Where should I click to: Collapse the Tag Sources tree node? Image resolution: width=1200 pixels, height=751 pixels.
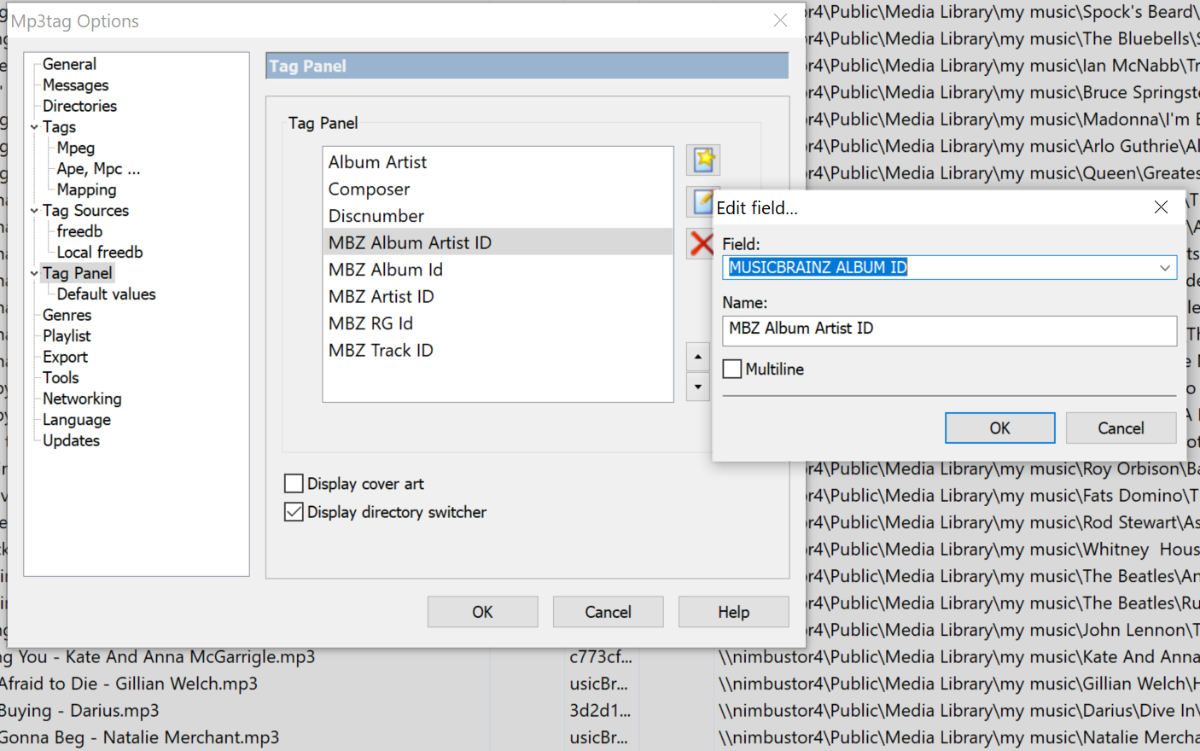click(33, 211)
